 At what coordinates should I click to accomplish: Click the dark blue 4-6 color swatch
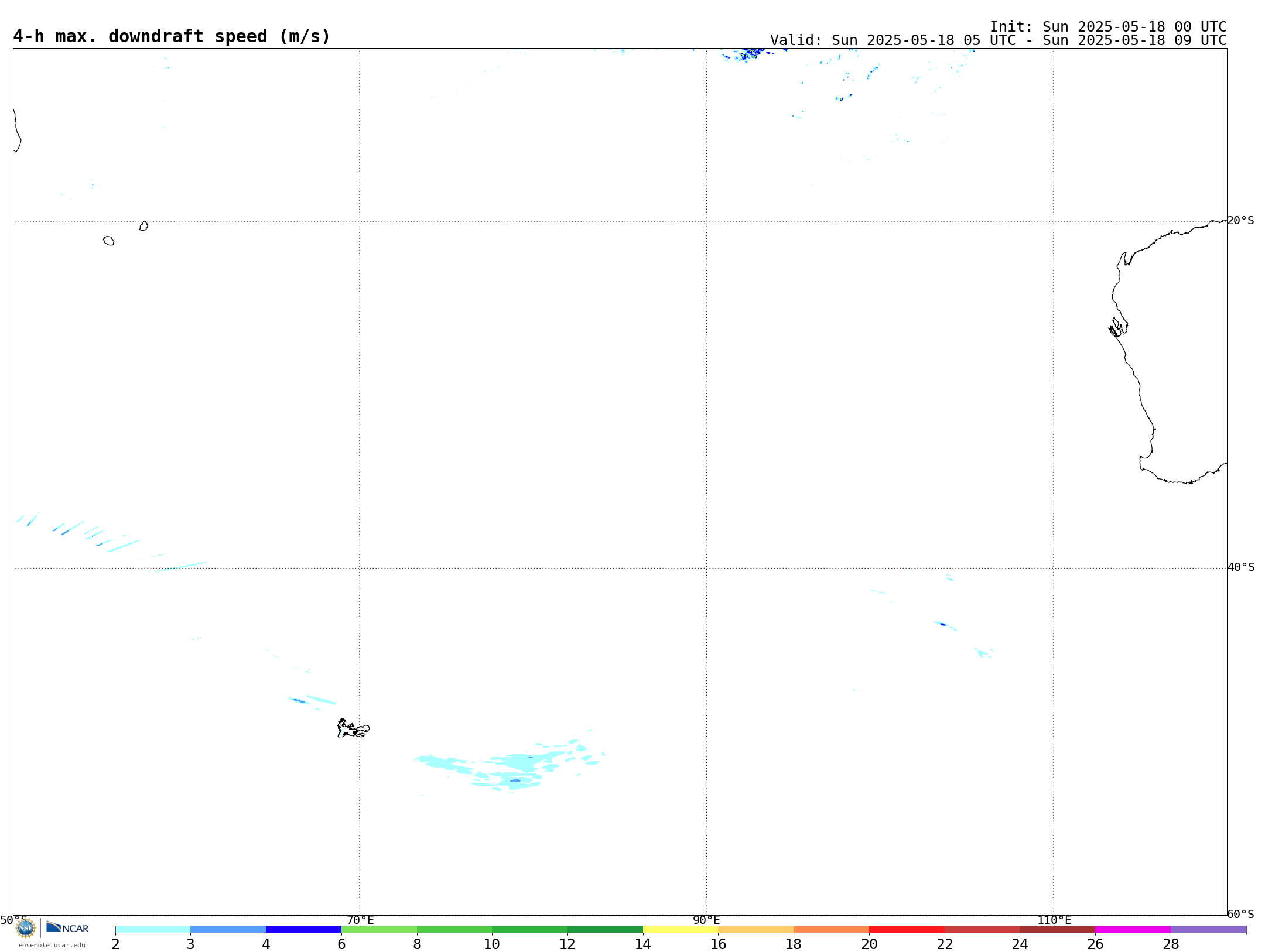tap(303, 930)
